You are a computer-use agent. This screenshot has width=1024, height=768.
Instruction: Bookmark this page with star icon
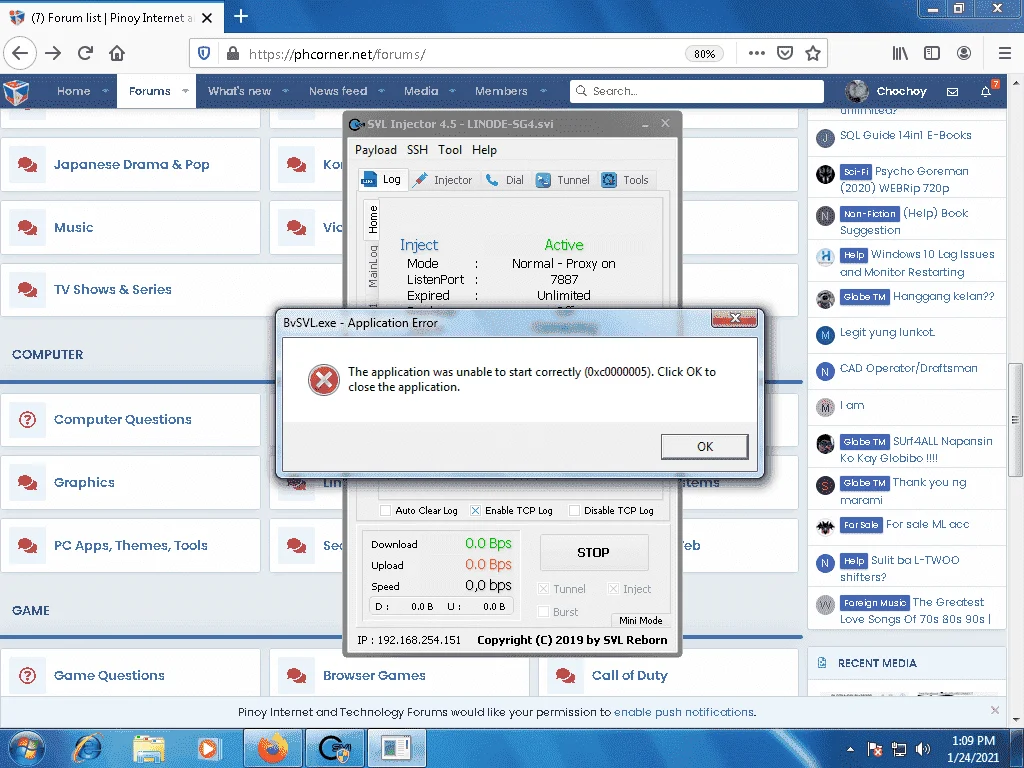(x=813, y=54)
